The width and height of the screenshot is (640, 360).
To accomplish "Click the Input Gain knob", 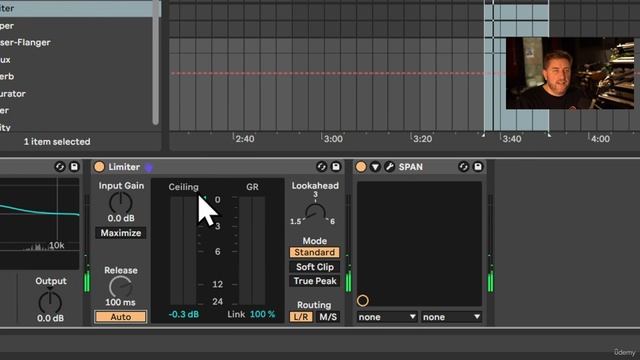I will click(x=121, y=203).
